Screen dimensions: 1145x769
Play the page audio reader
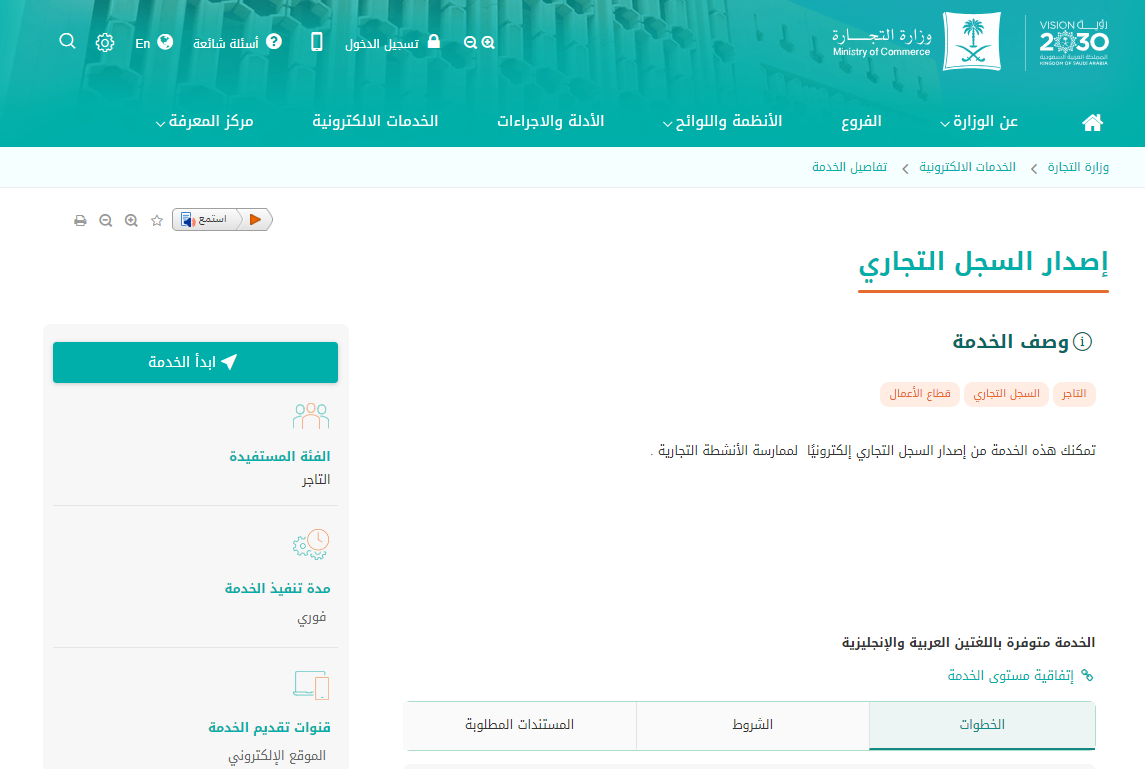[x=256, y=219]
